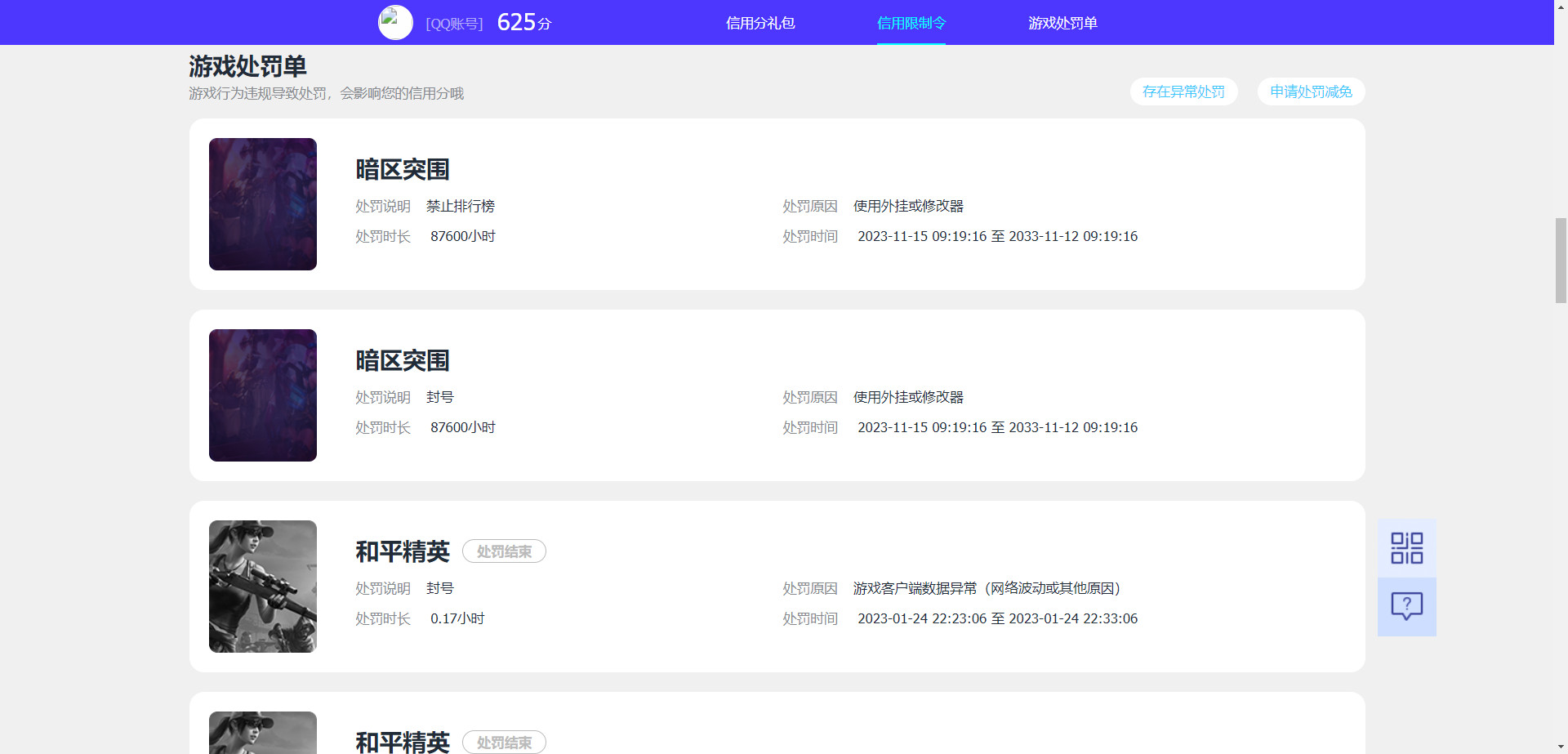Click the 禁止排行榜 penalty description
The height and width of the screenshot is (754, 1568).
pyautogui.click(x=461, y=206)
